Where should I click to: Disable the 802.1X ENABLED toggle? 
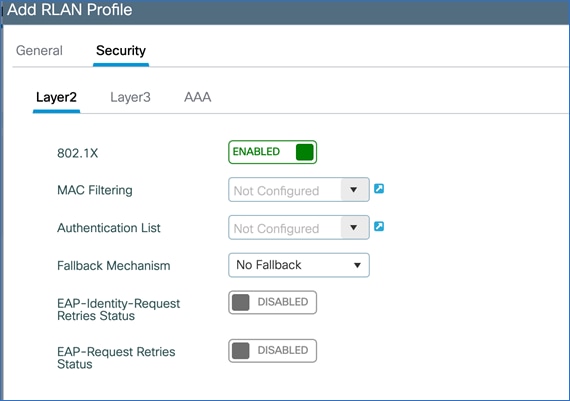click(x=272, y=152)
